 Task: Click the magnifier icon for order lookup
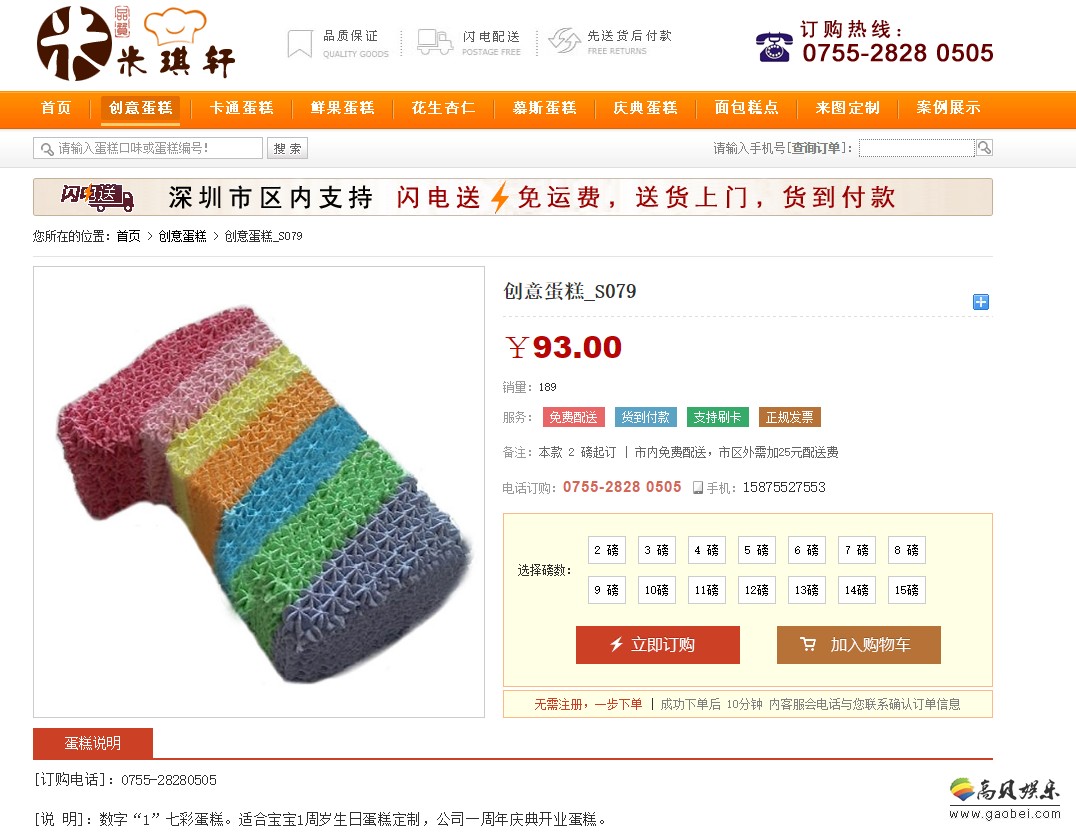pos(984,148)
